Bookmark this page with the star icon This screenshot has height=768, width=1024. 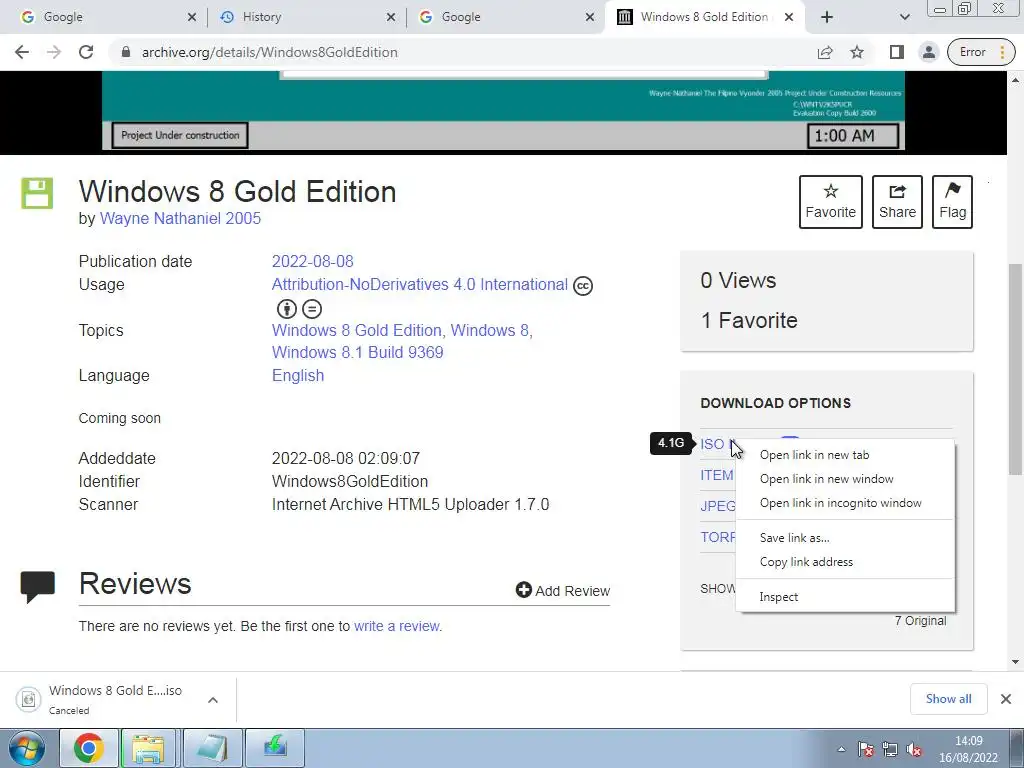(857, 52)
